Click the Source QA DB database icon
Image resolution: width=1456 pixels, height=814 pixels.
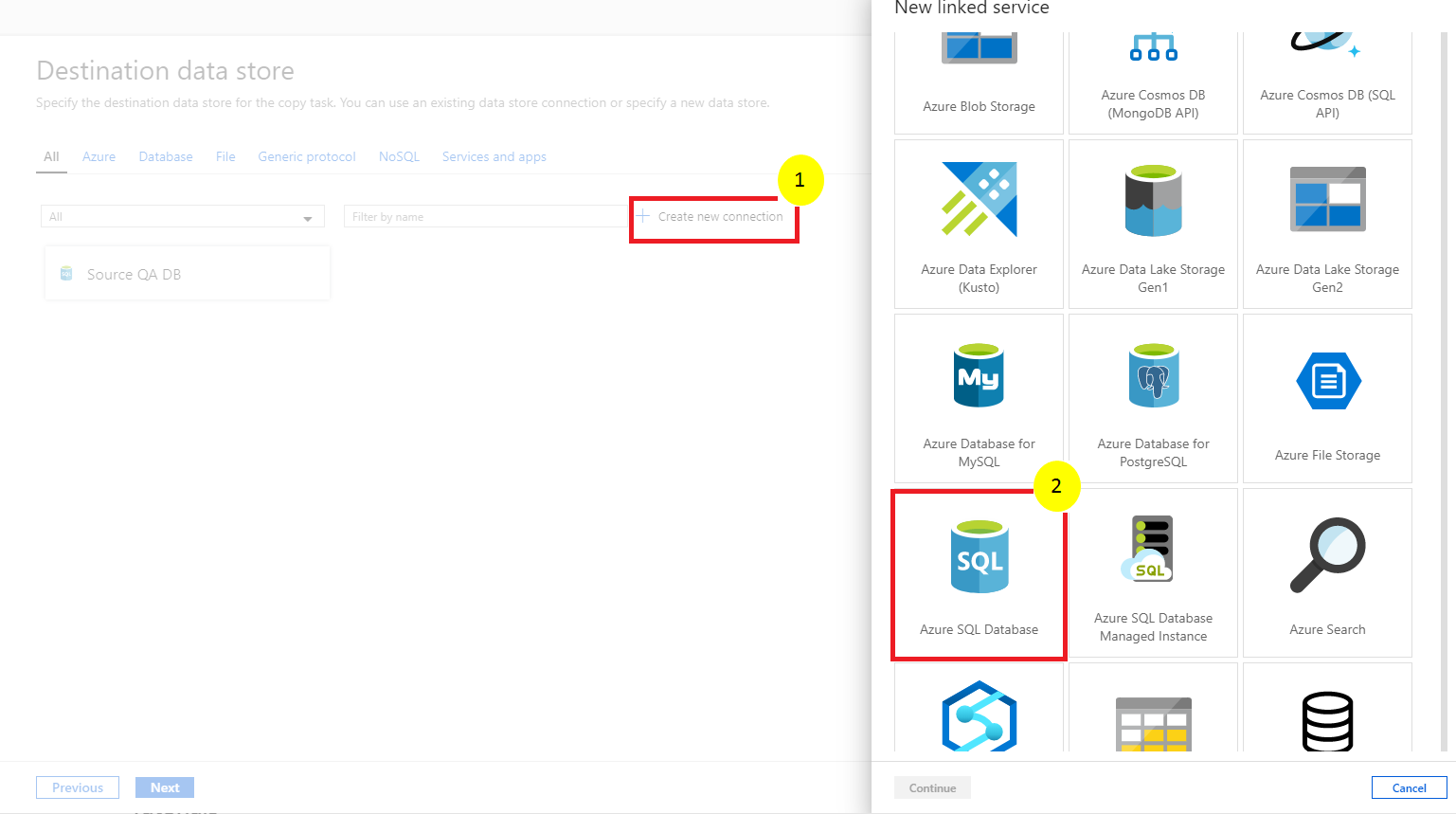(x=66, y=274)
